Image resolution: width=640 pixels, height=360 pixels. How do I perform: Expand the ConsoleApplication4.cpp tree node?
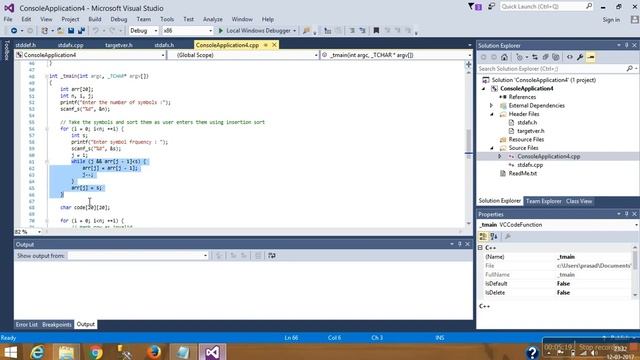tap(500, 156)
